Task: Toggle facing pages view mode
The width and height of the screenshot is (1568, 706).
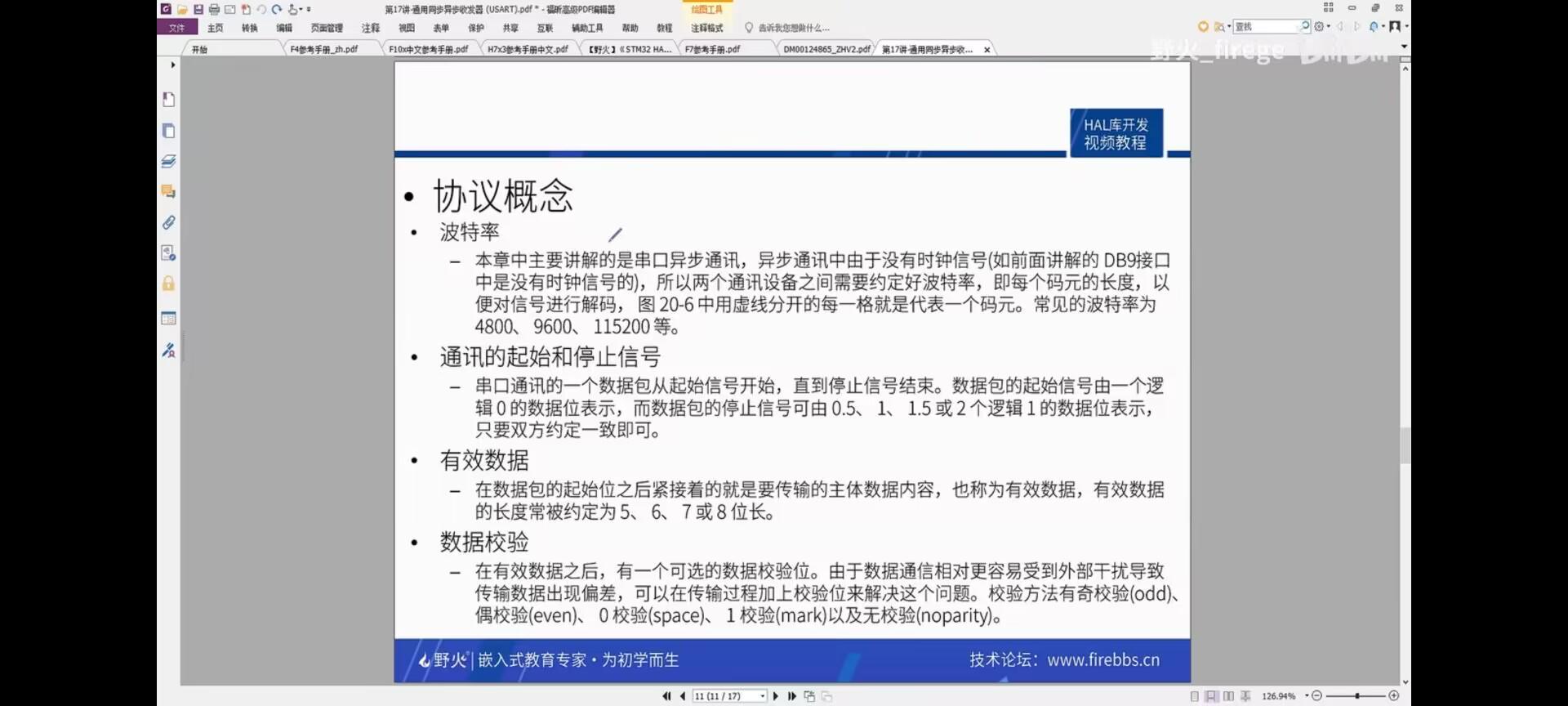Action: pos(1228,696)
